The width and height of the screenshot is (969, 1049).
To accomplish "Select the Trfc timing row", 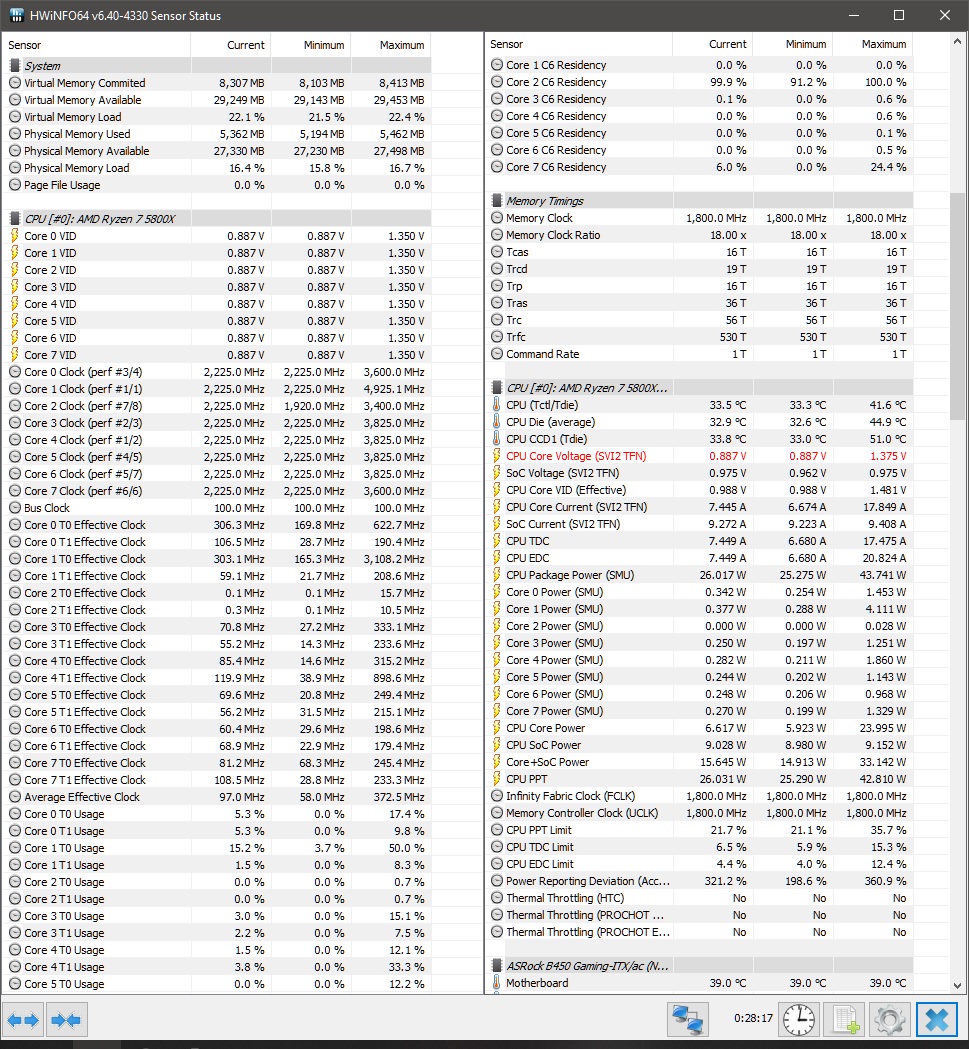I will pyautogui.click(x=699, y=337).
